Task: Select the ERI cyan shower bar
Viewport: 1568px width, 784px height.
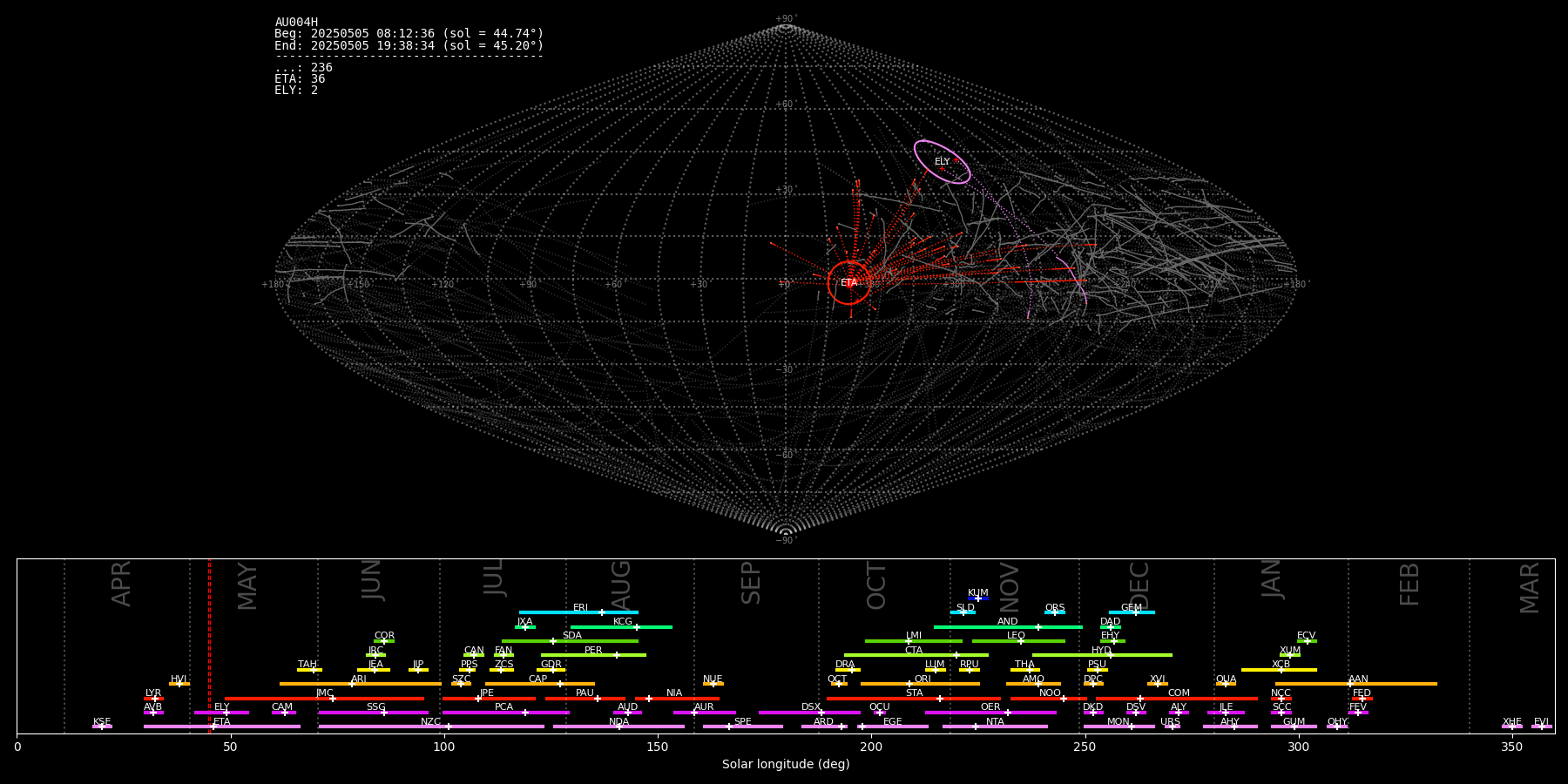Action: pos(578,612)
